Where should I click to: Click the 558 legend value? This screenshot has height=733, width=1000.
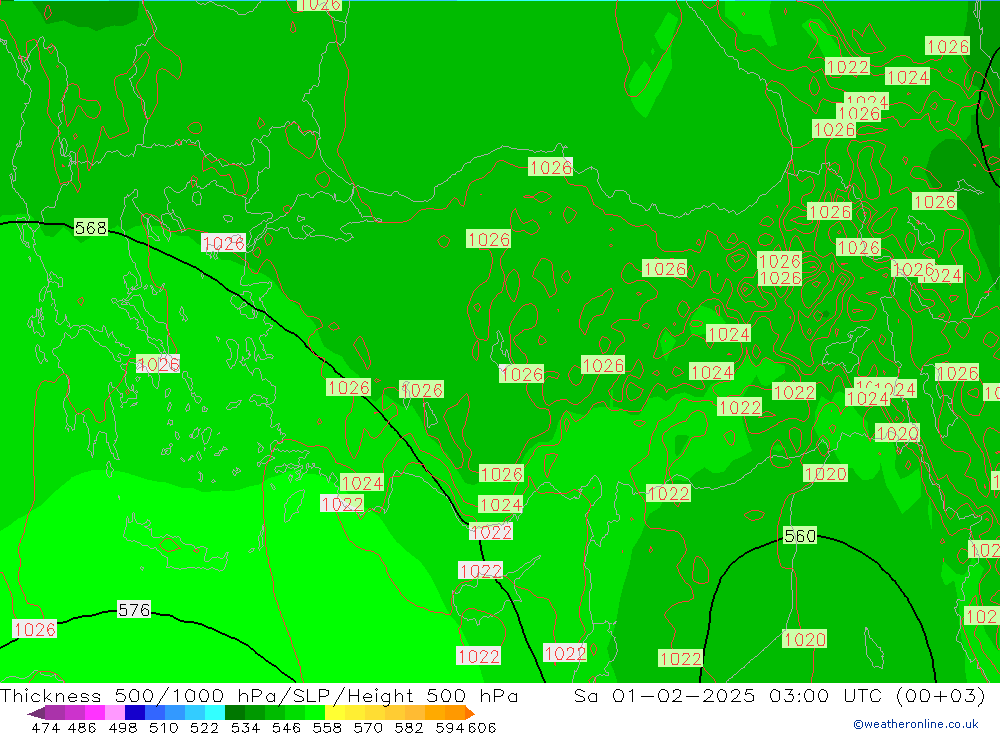point(327,727)
